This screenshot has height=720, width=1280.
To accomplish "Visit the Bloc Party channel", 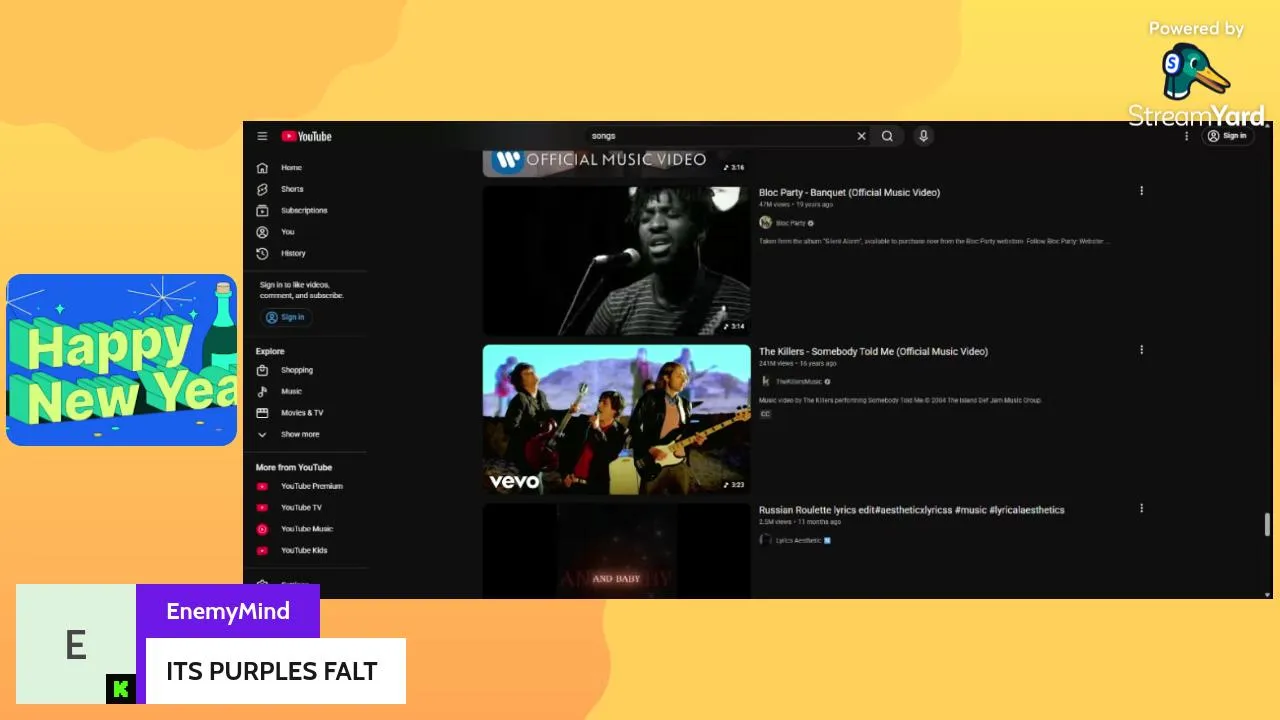I will coord(791,223).
